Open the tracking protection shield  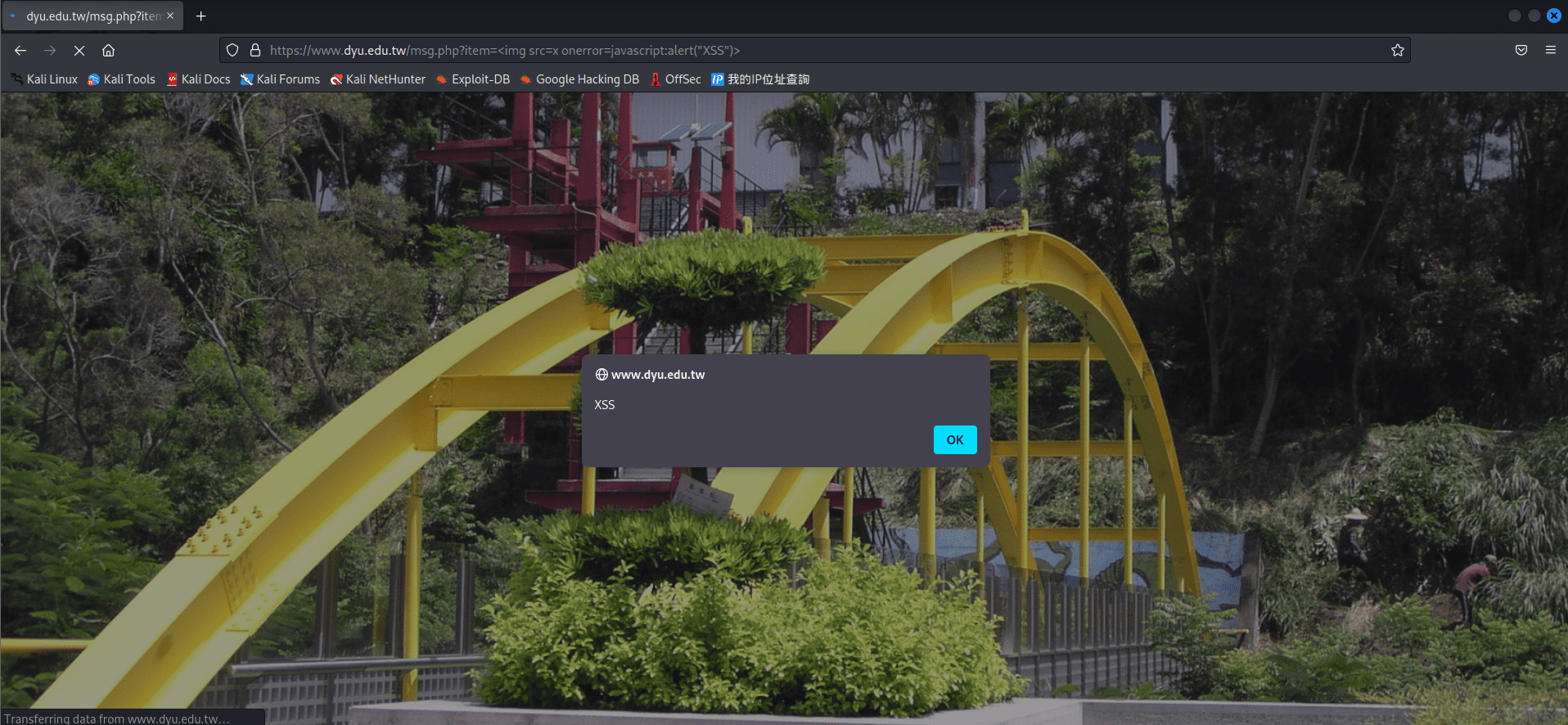click(x=232, y=51)
